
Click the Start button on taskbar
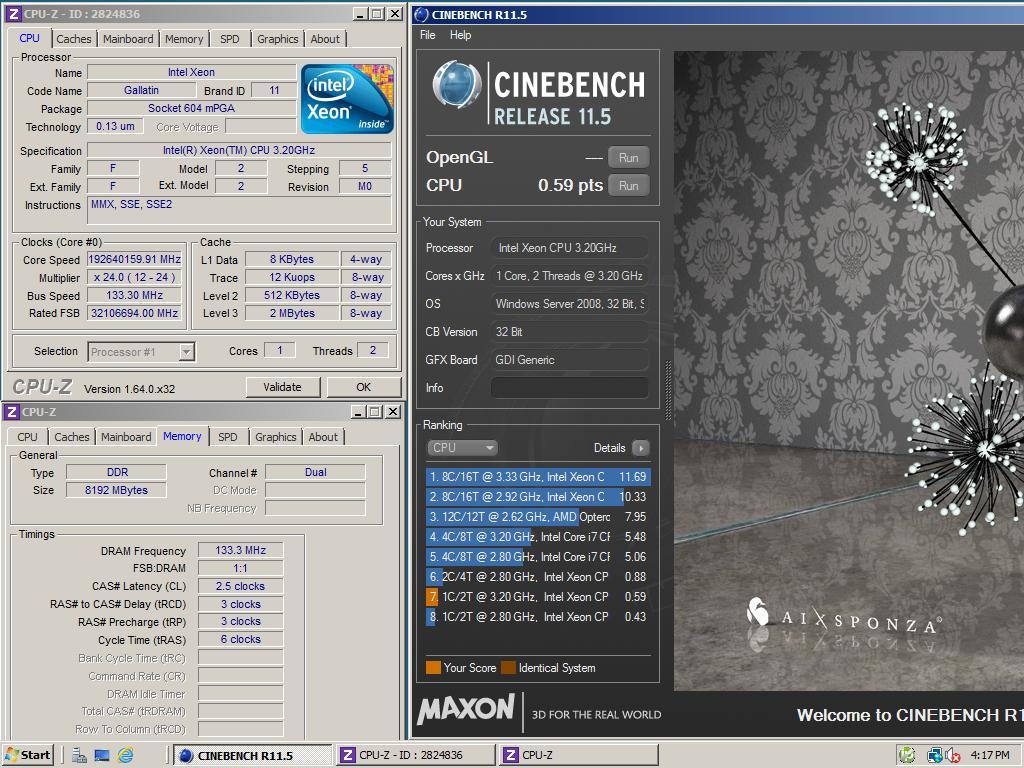tap(28, 755)
